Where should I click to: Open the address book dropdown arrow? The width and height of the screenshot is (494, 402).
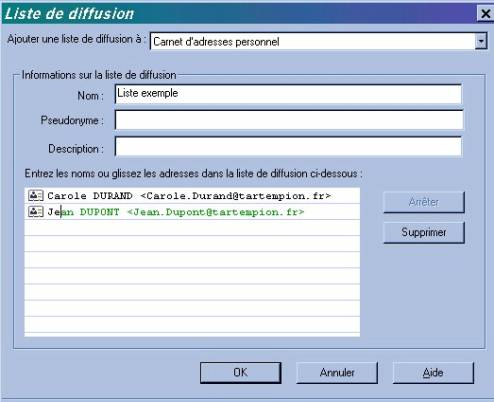(x=481, y=41)
